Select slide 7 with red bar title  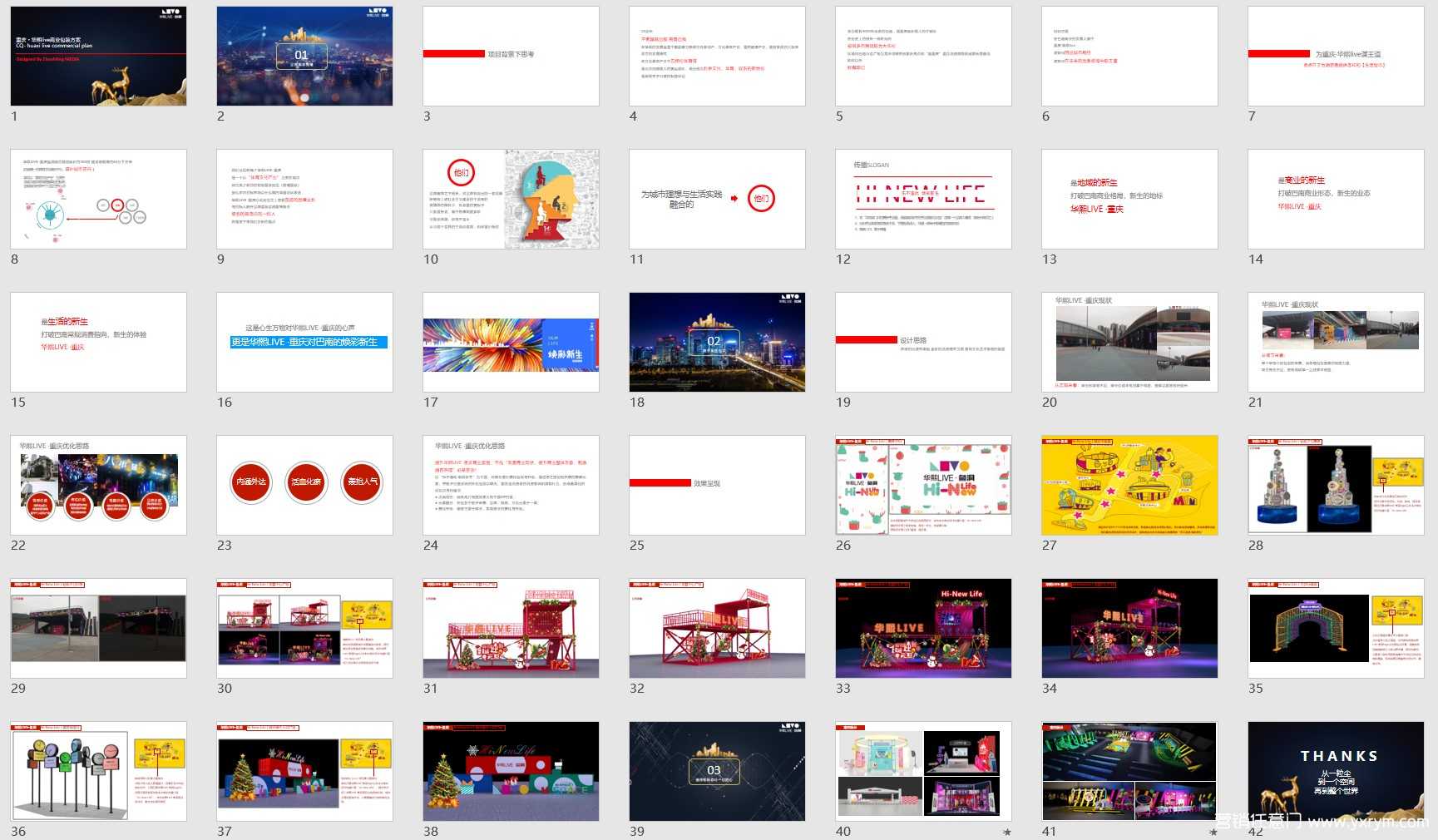[x=1336, y=56]
